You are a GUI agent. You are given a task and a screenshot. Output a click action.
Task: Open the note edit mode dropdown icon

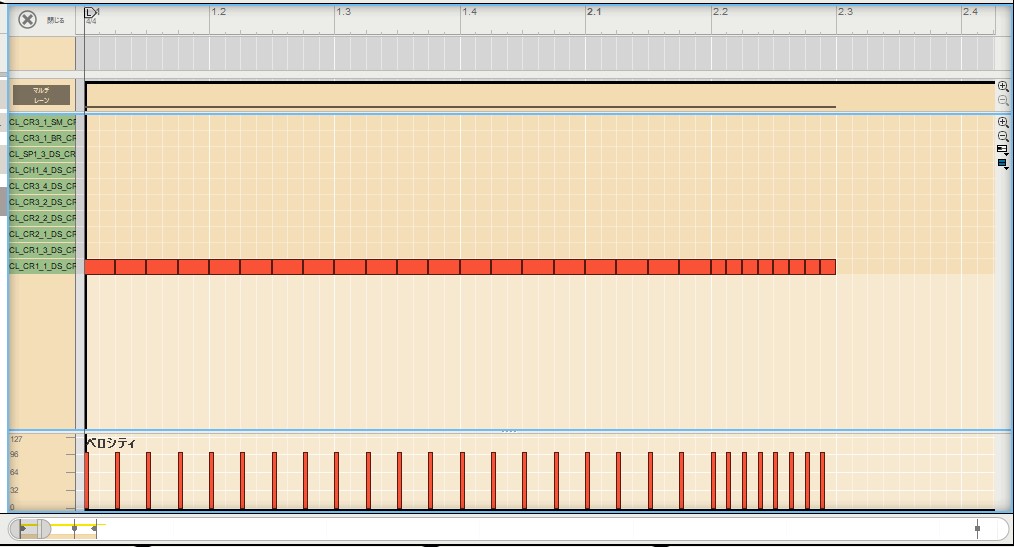(1003, 150)
